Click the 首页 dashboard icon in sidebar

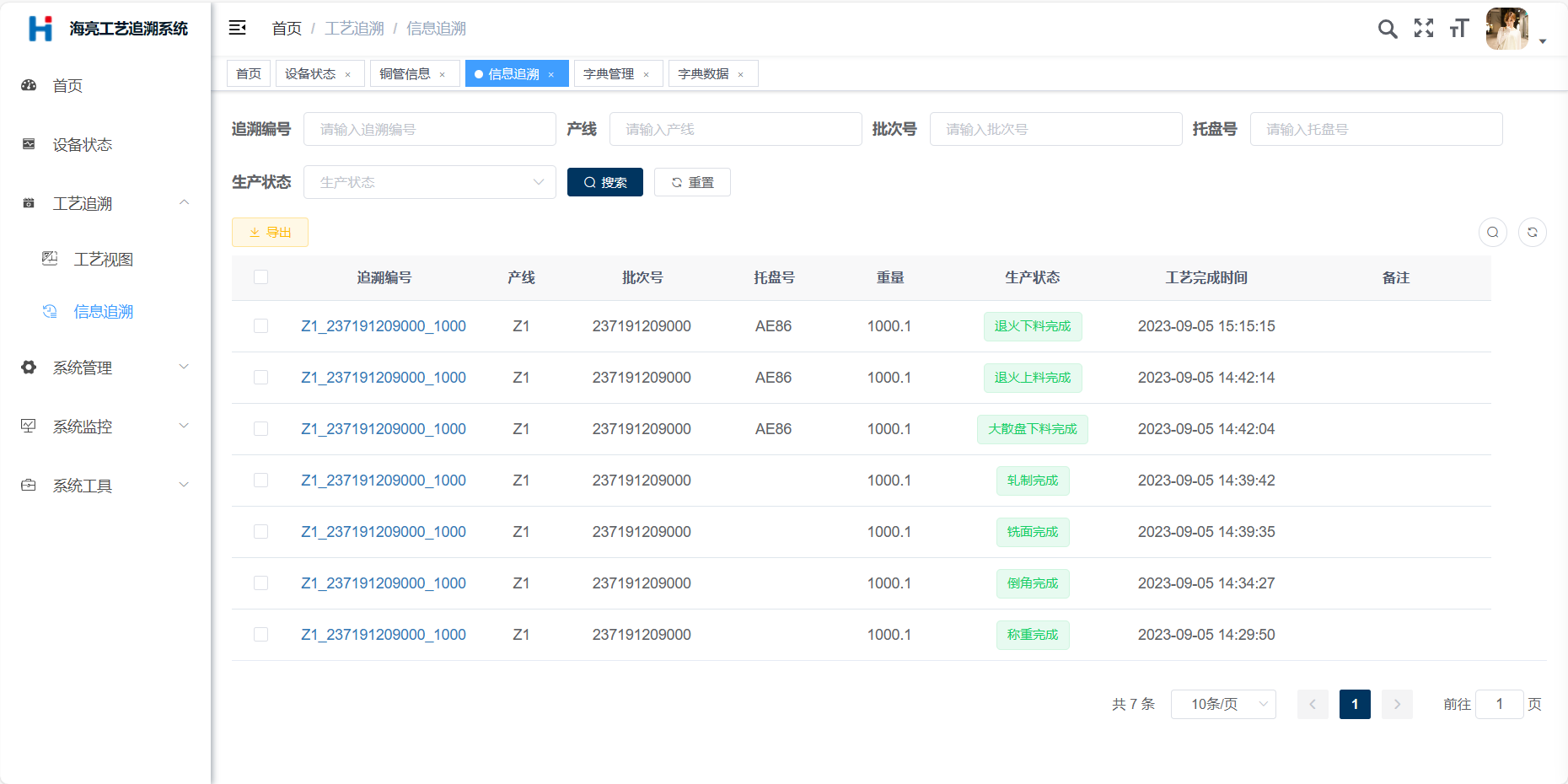point(29,85)
